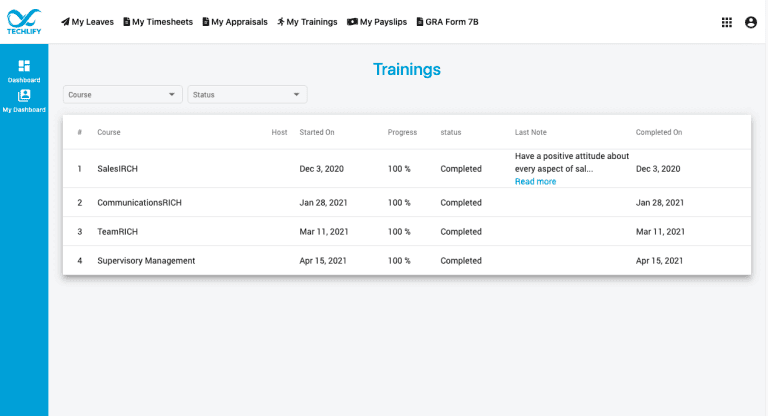The image size is (768, 416).
Task: Click the My Trainings running icon
Action: 281,22
